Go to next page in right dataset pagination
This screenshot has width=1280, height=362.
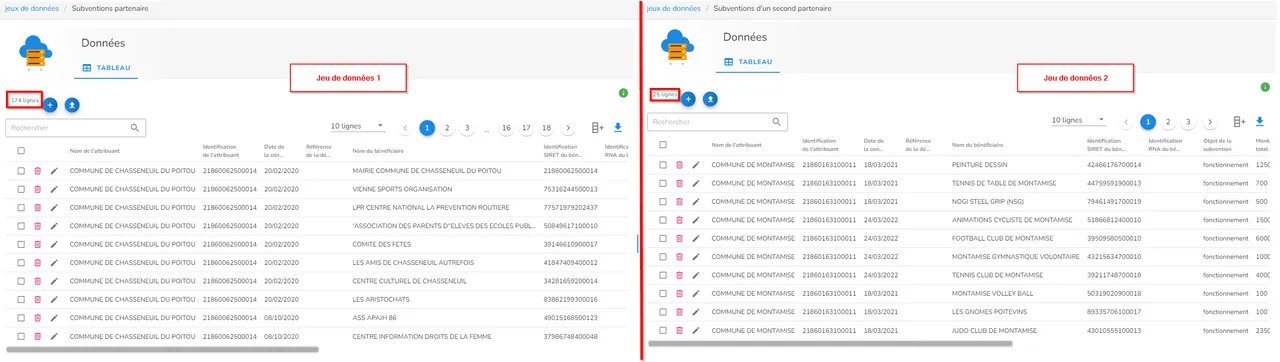click(x=1210, y=122)
